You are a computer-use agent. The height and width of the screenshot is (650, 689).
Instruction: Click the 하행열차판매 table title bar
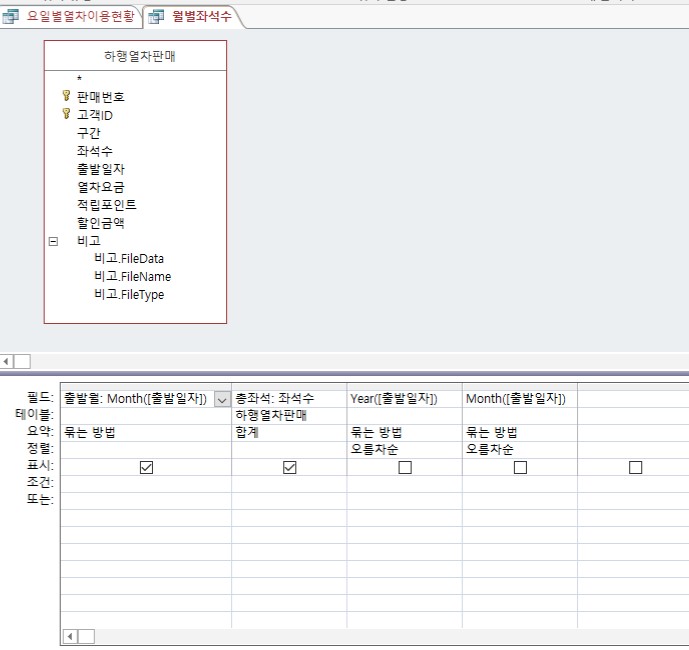(x=135, y=56)
